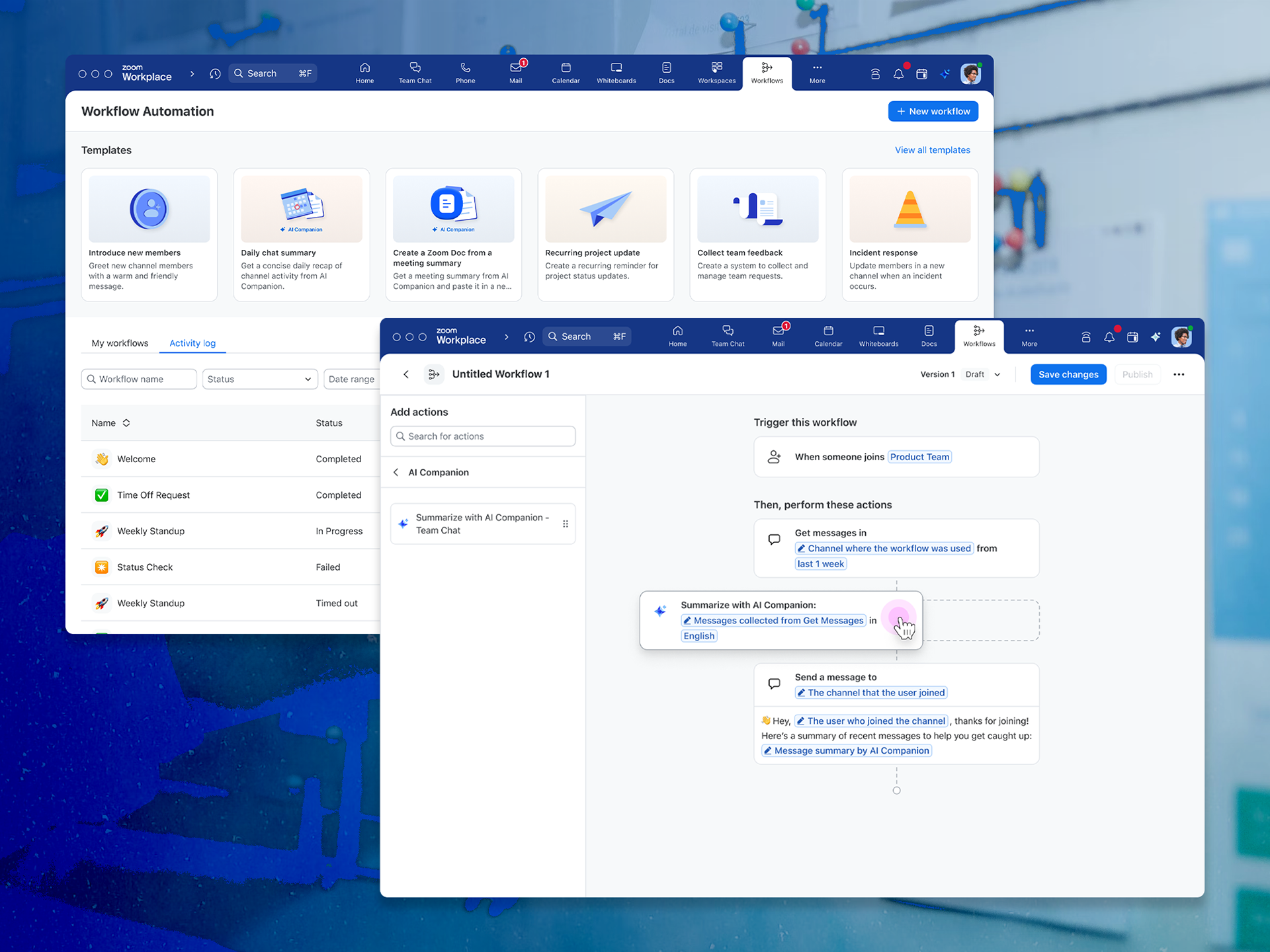Click 'The channel that the user joined' variable
1270x952 pixels.
(871, 693)
